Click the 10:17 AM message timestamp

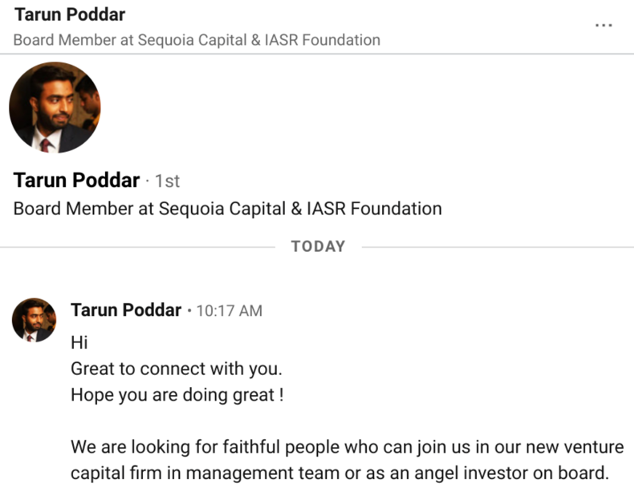[229, 311]
